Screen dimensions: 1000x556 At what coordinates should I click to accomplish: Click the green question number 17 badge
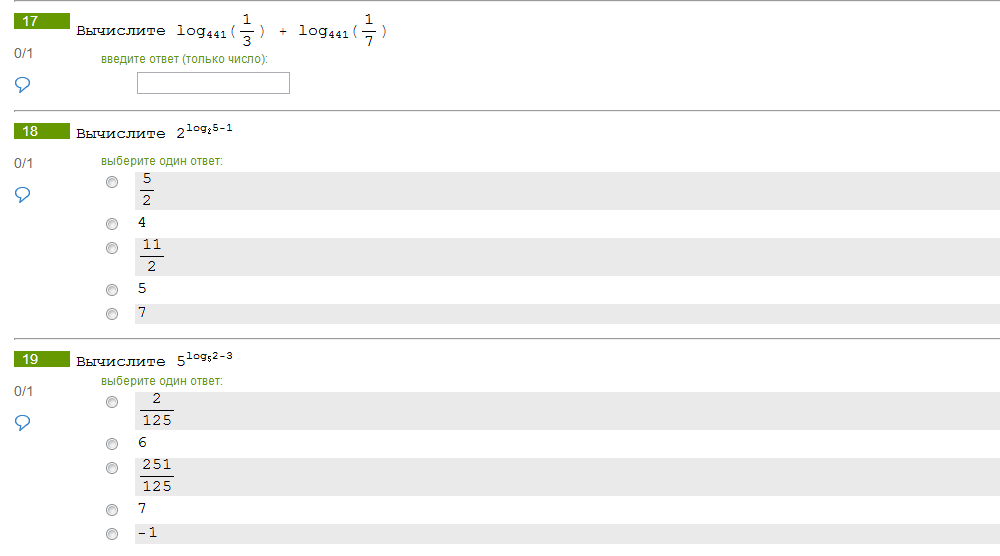tap(42, 21)
